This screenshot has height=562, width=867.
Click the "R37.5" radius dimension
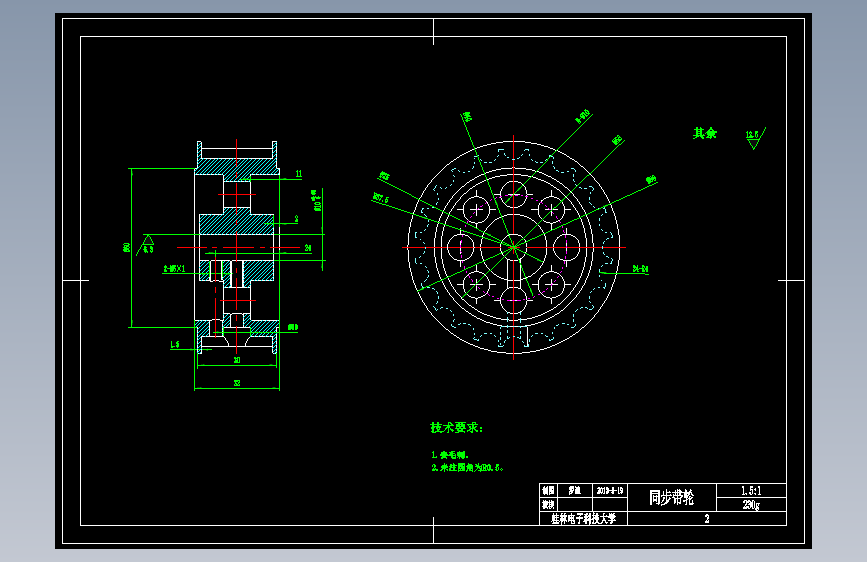pos(381,197)
